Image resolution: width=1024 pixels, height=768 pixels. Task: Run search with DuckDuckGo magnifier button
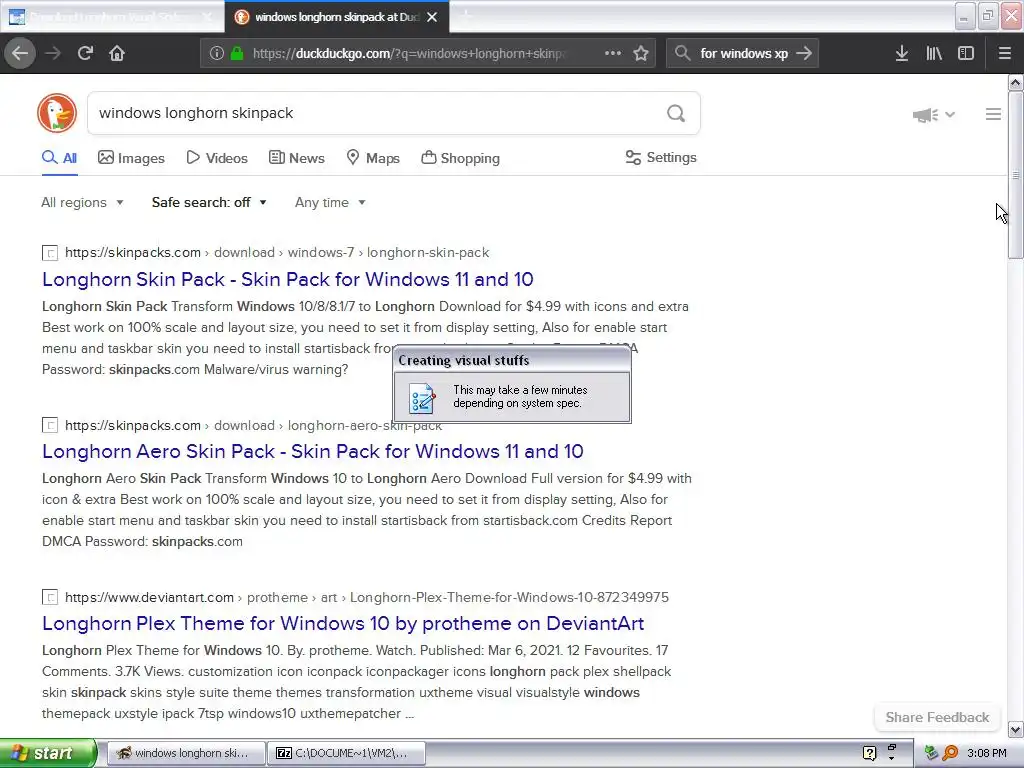pos(676,114)
